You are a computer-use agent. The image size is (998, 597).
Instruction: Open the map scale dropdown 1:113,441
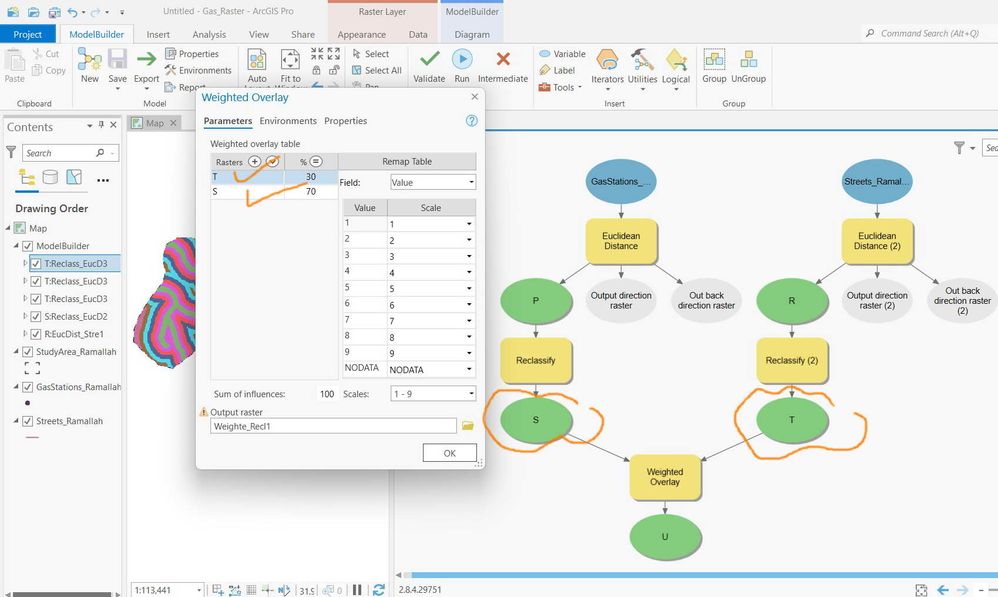(199, 590)
